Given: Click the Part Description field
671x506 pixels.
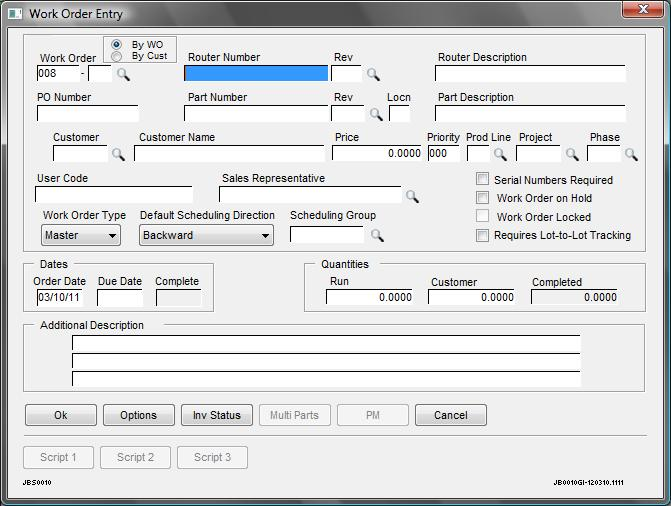Looking at the screenshot, I should [530, 113].
